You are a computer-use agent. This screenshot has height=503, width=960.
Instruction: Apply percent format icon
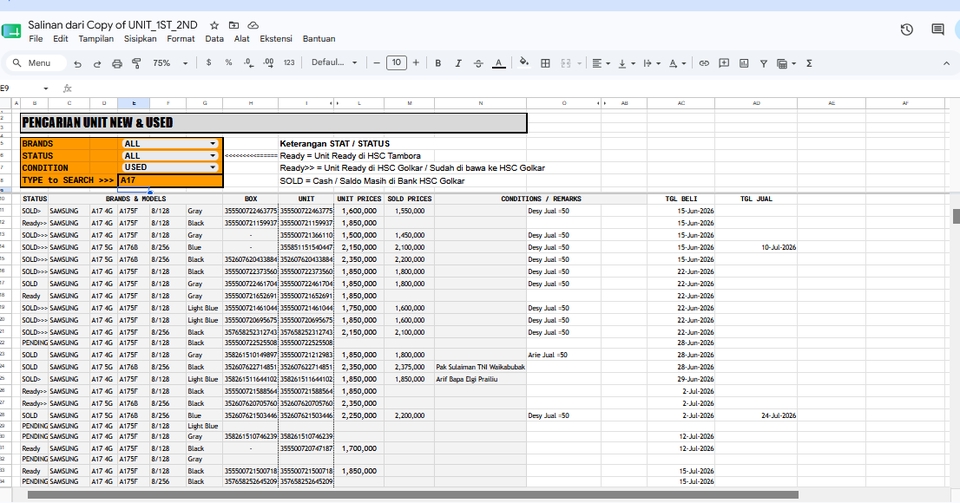[x=228, y=62]
